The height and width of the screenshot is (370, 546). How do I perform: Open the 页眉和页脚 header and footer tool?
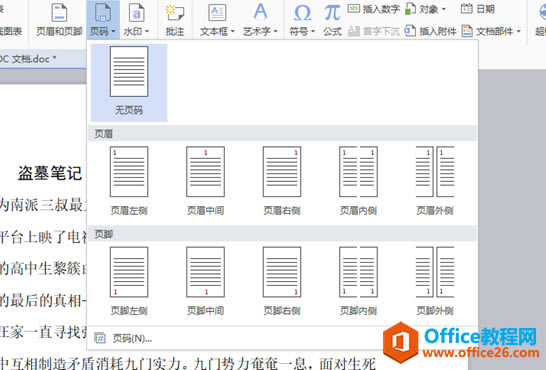click(59, 20)
